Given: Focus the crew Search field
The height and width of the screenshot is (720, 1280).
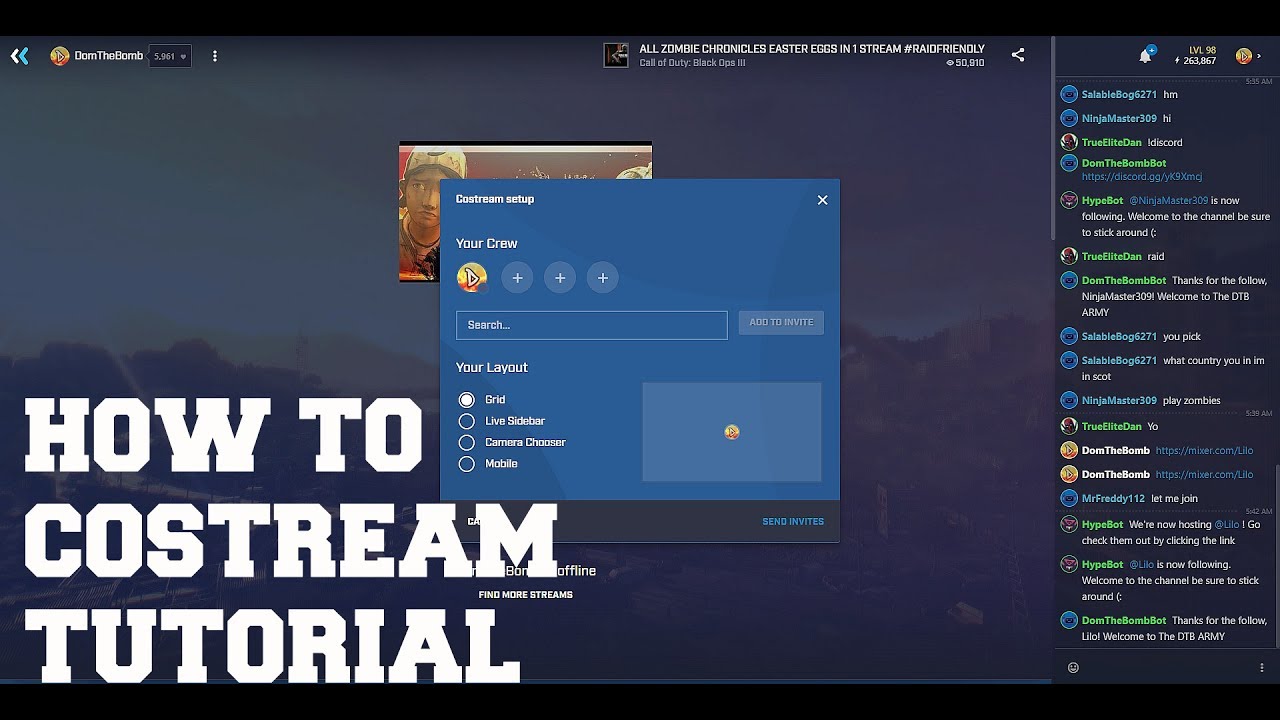Looking at the screenshot, I should (592, 325).
